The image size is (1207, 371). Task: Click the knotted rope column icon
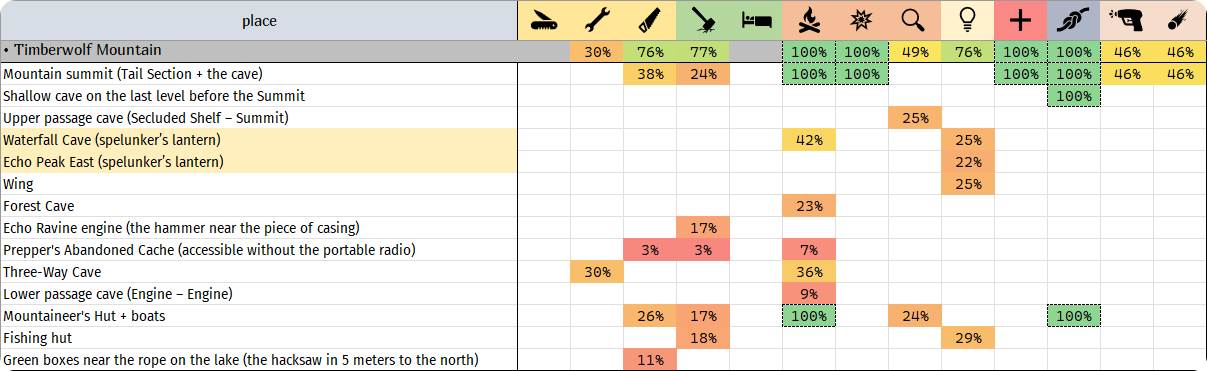1073,20
